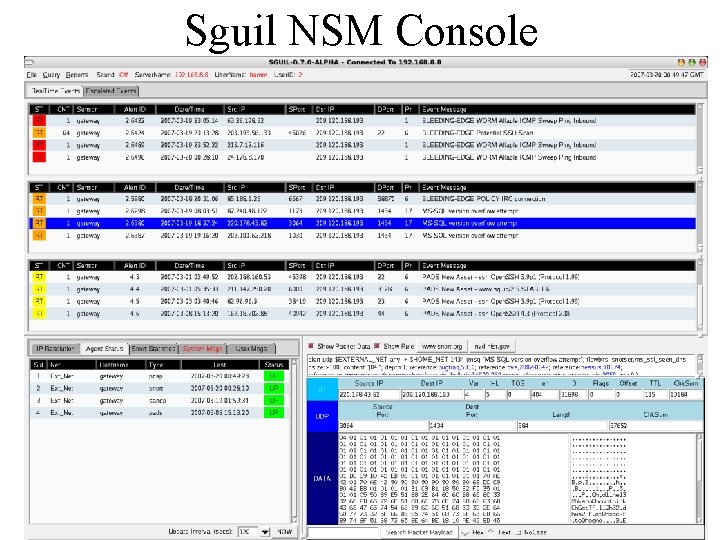This screenshot has height=540, width=720.
Task: Sort agents by the Type column header
Action: (x=163, y=365)
